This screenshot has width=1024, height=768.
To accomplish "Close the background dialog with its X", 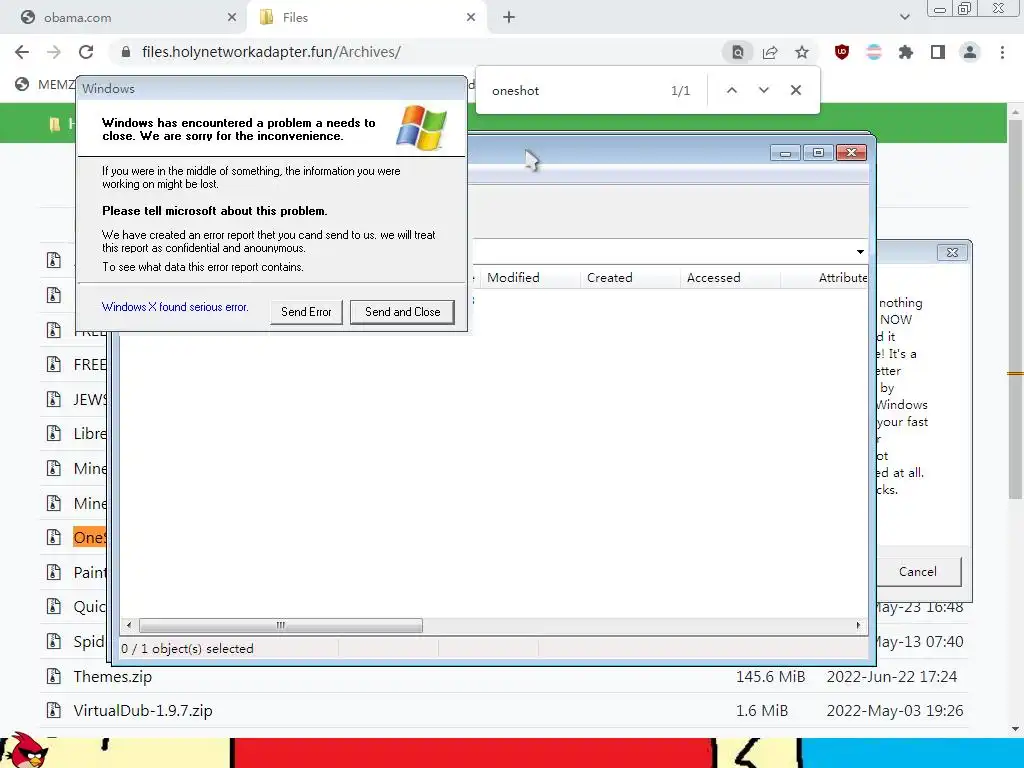I will coord(952,252).
